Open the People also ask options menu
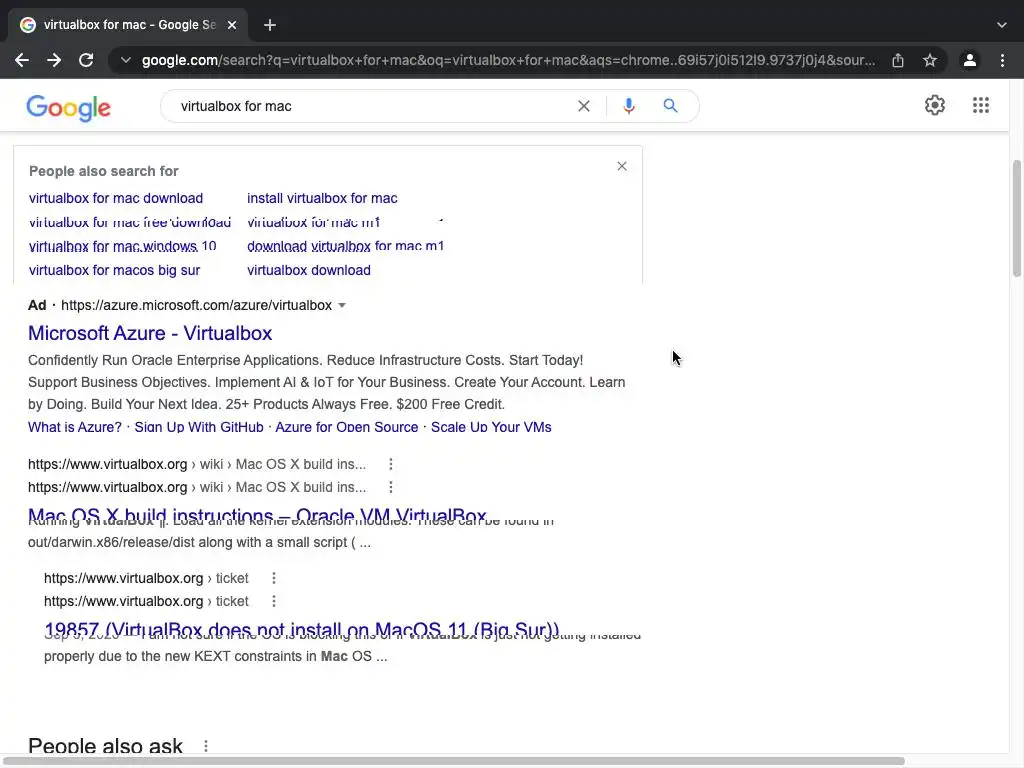 [206, 746]
